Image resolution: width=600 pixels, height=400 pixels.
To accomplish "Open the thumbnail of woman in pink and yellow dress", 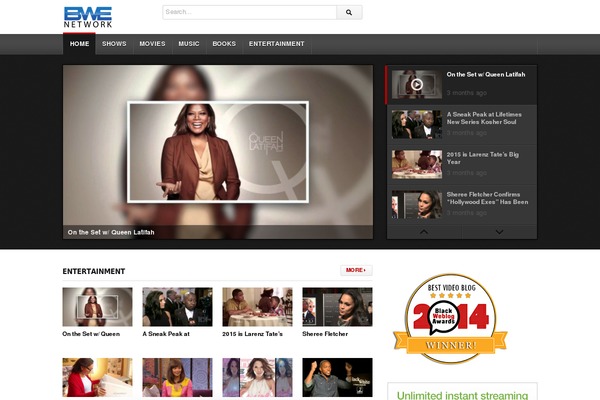I will point(177,377).
